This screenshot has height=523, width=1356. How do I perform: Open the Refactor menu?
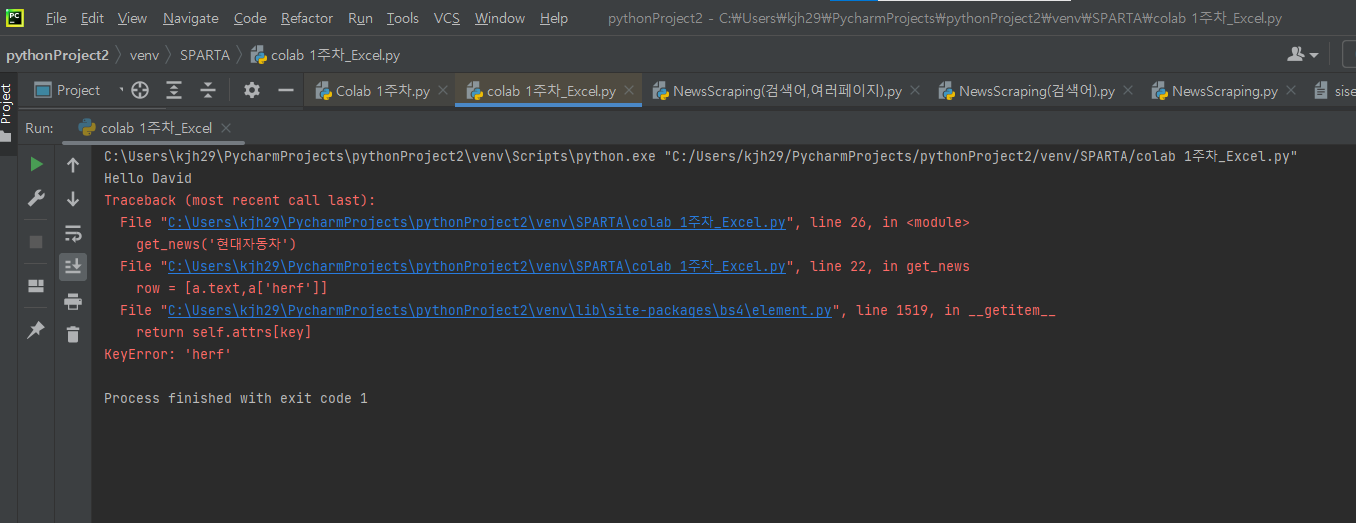[307, 18]
